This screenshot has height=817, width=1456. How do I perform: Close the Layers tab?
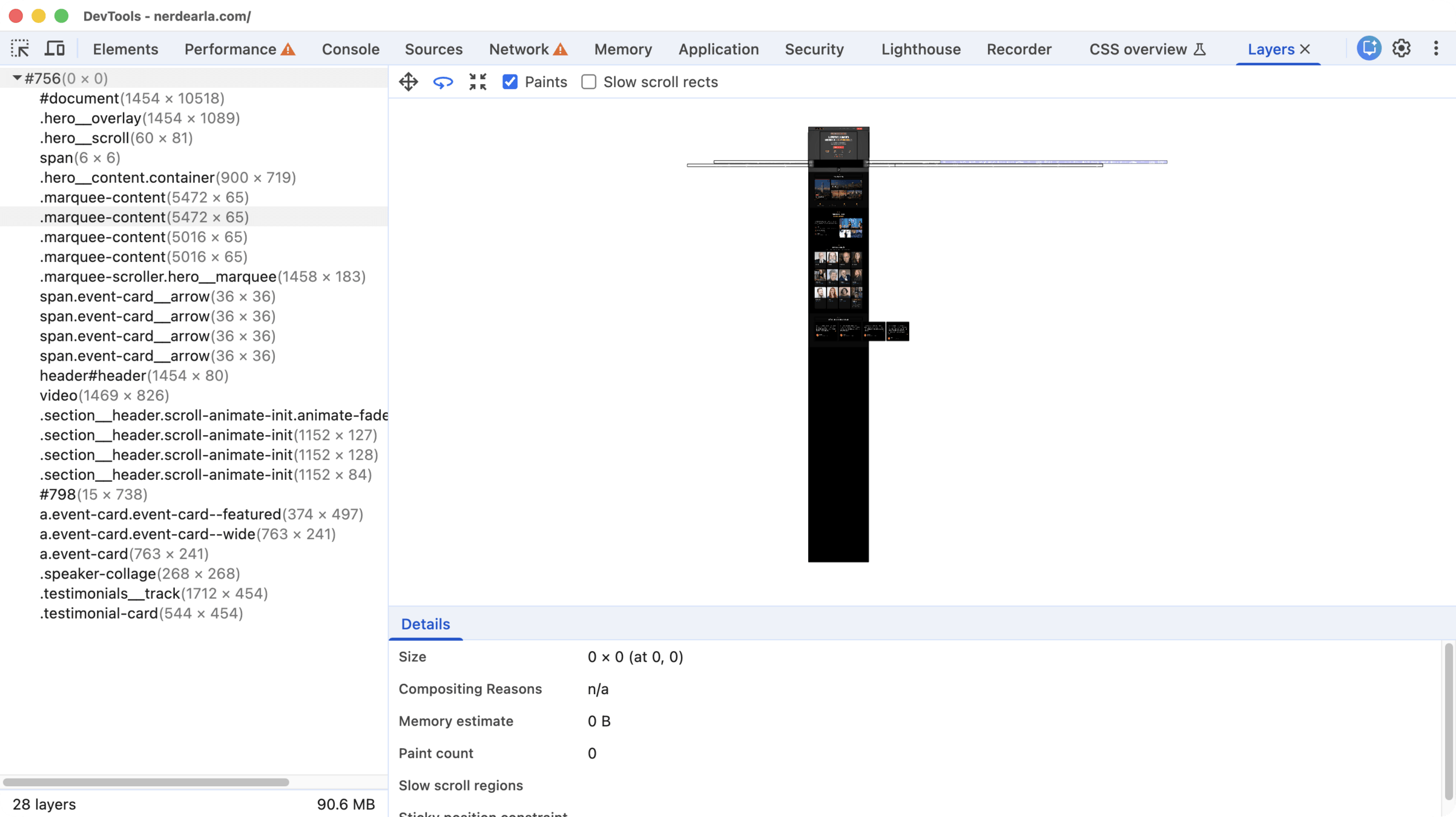click(1306, 49)
